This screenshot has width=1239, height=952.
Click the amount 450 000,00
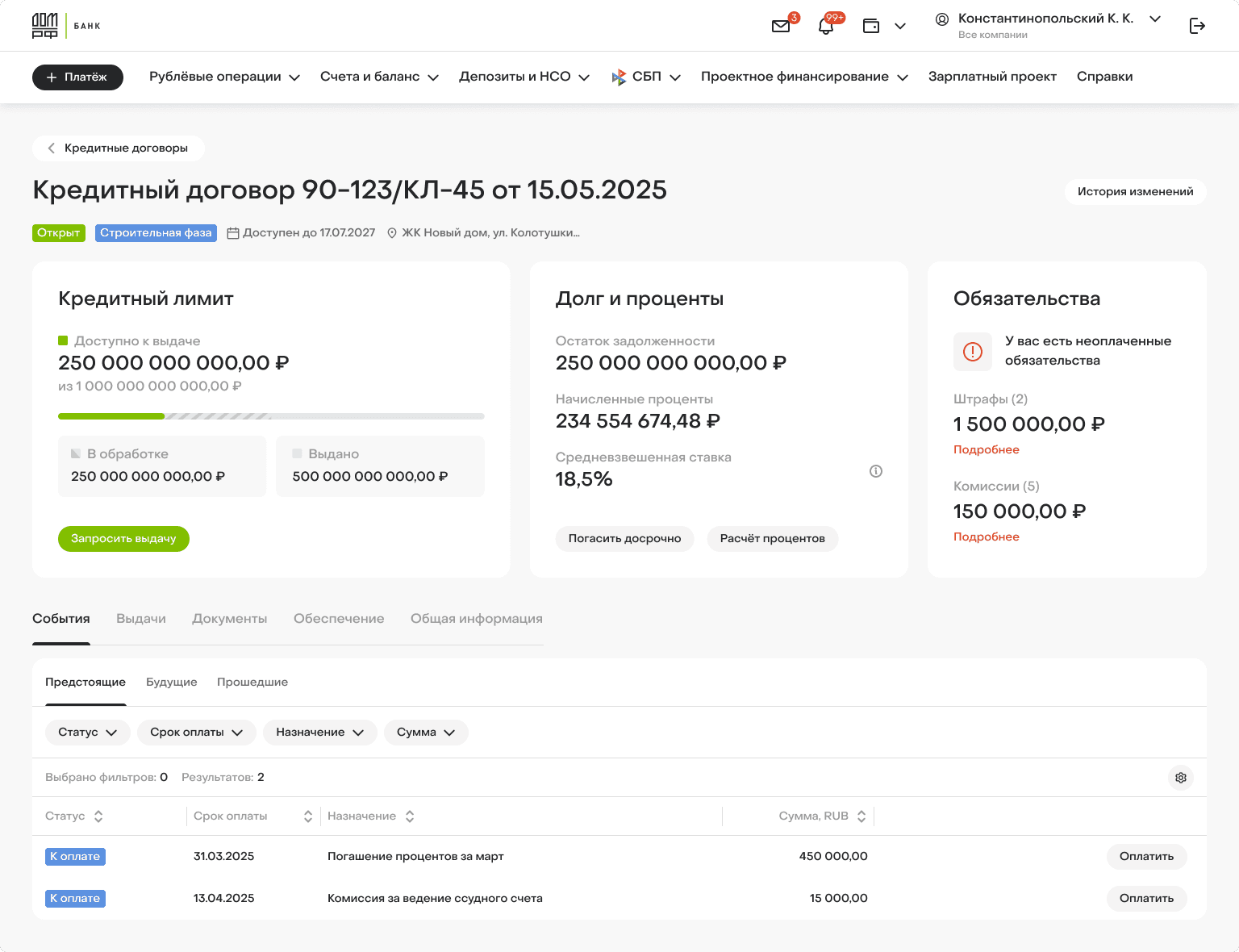pyautogui.click(x=833, y=857)
